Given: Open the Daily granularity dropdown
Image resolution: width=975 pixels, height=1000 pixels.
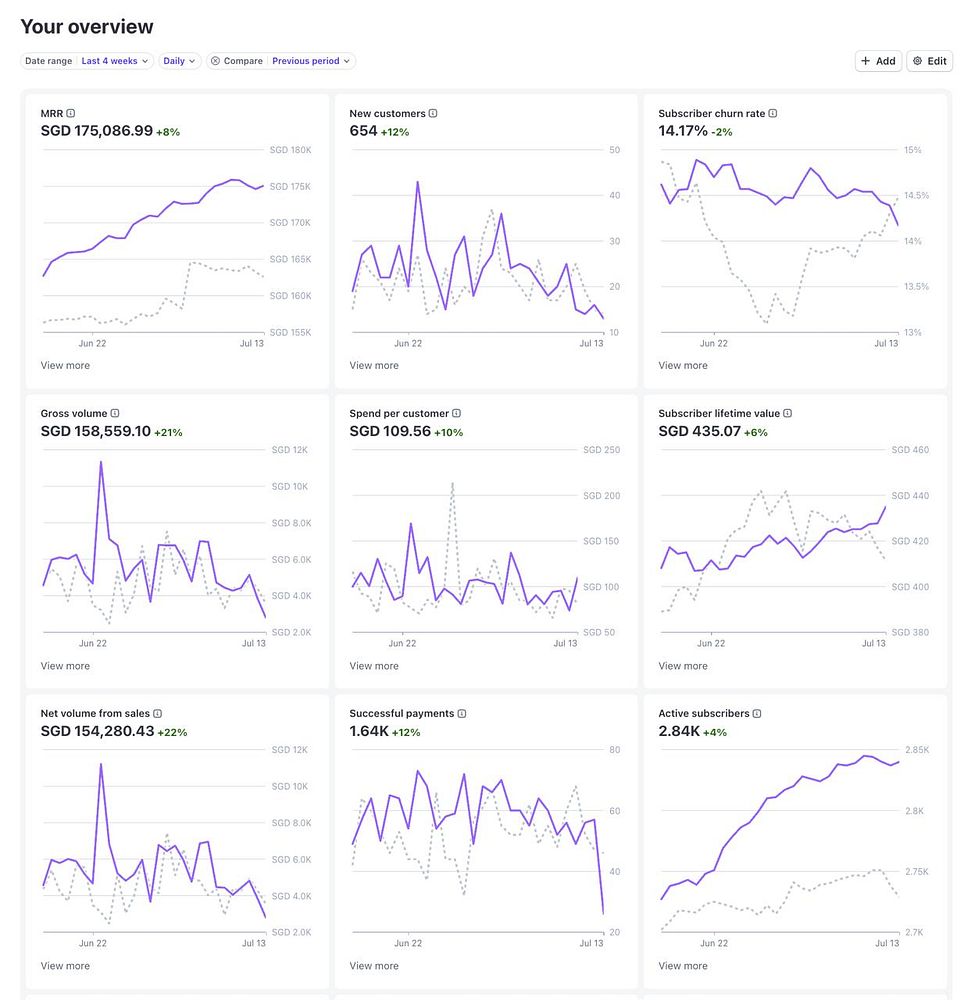Looking at the screenshot, I should click(x=180, y=61).
